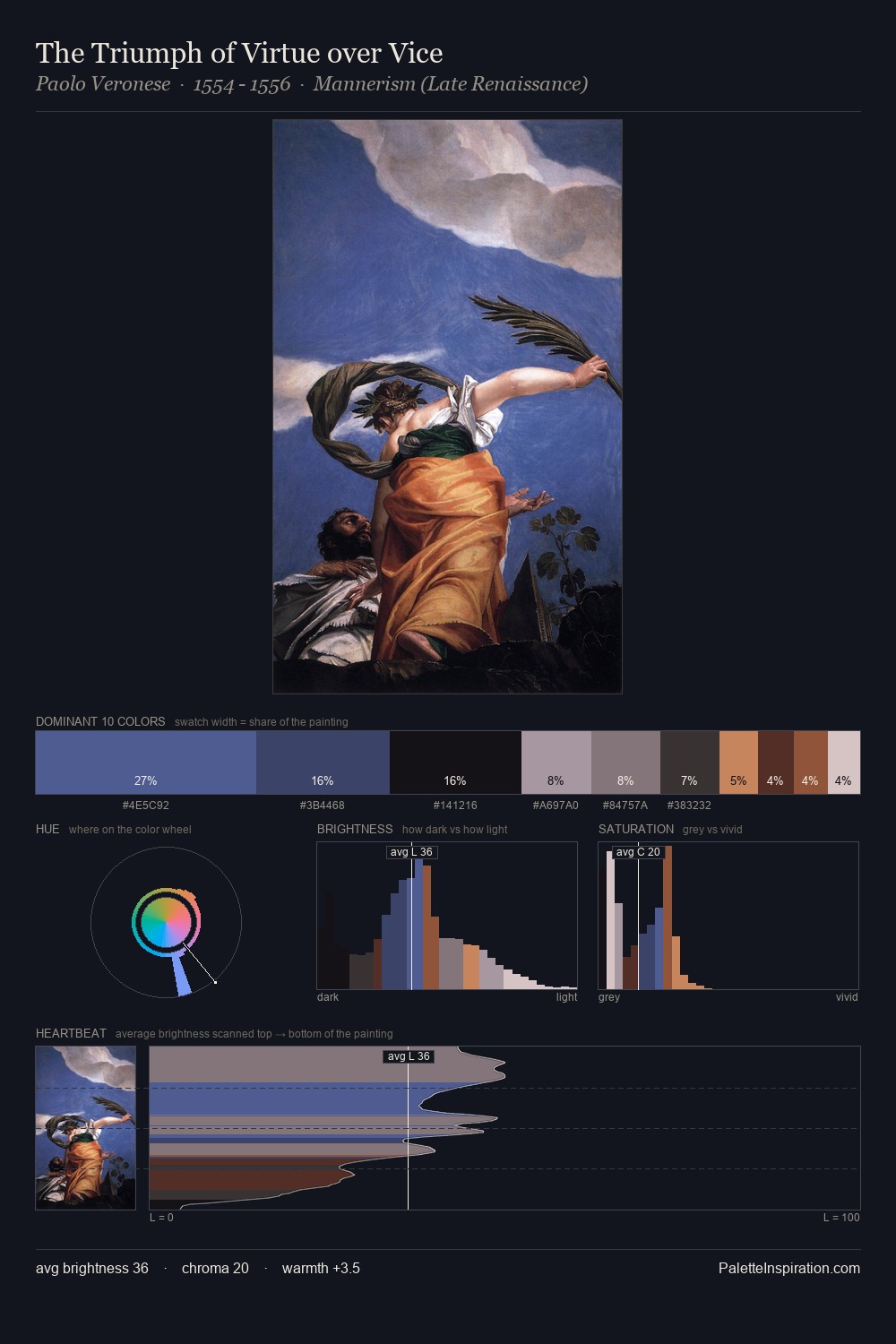896x1344 pixels.
Task: Click the hue color wheel
Action: pyautogui.click(x=166, y=922)
